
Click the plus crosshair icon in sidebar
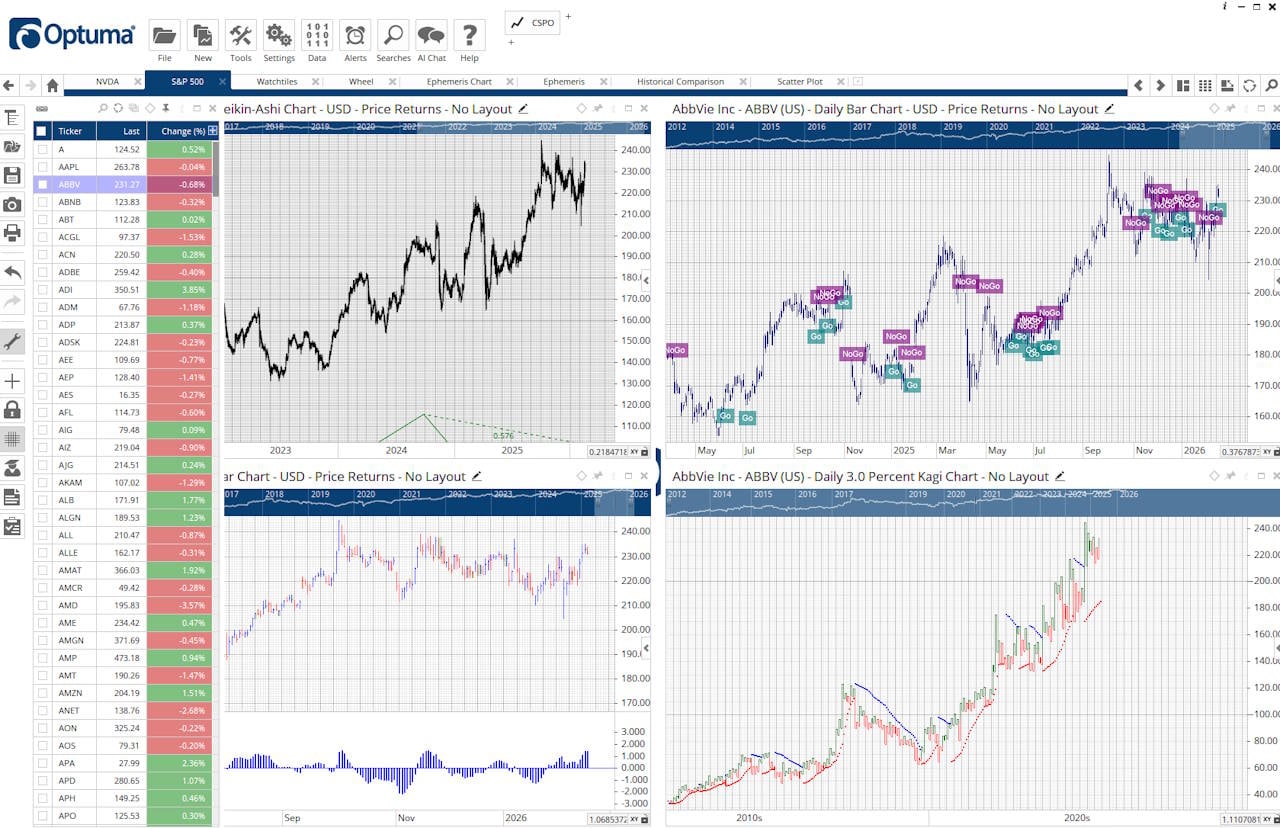tap(12, 381)
